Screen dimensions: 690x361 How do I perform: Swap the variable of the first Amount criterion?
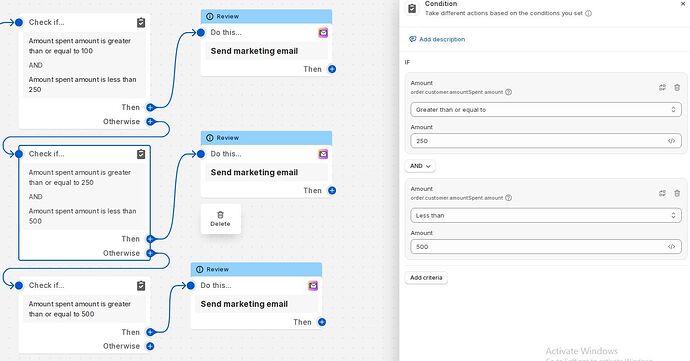[662, 88]
